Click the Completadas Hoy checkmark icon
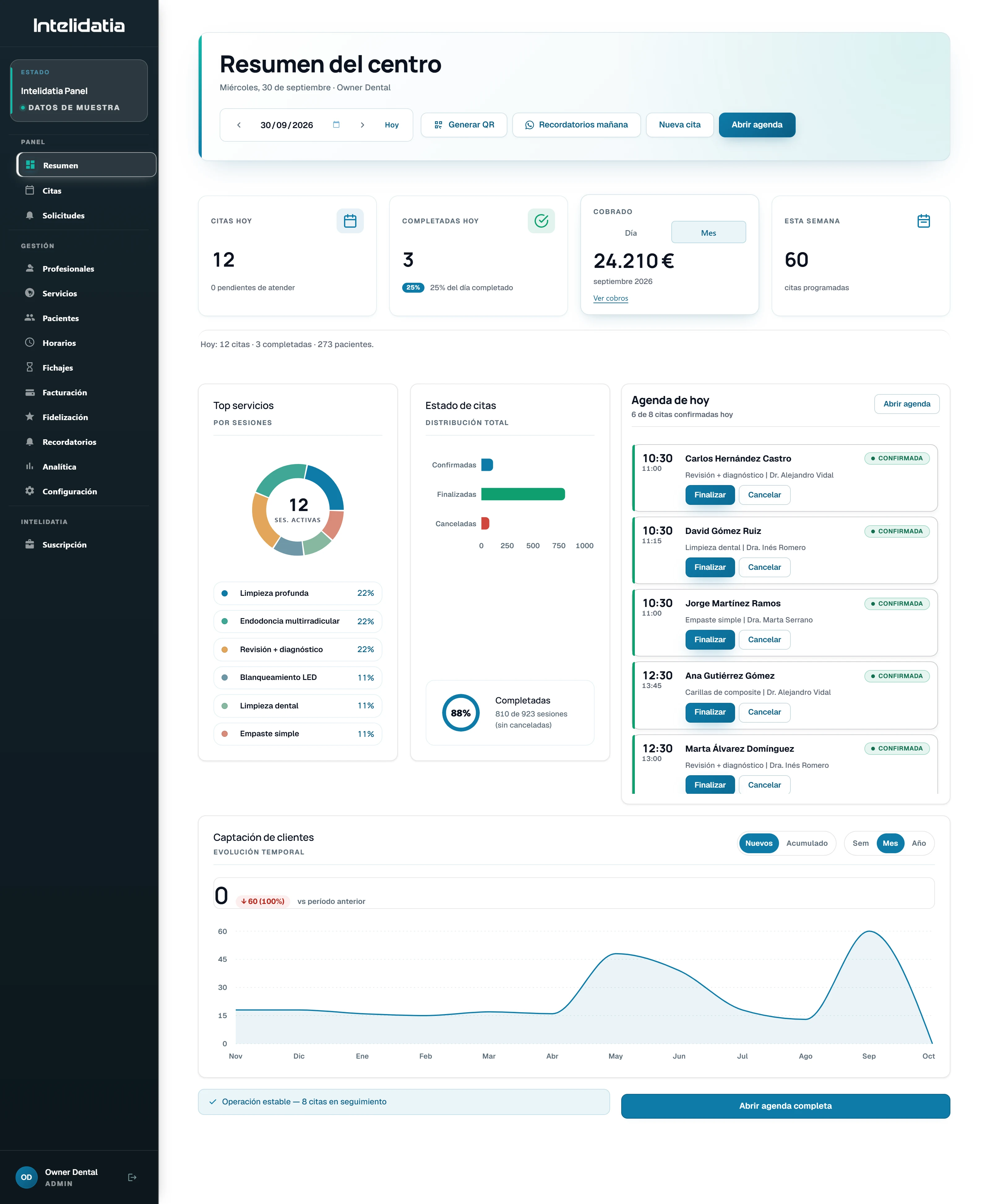Screen dimensions: 990x1204 click(541, 221)
